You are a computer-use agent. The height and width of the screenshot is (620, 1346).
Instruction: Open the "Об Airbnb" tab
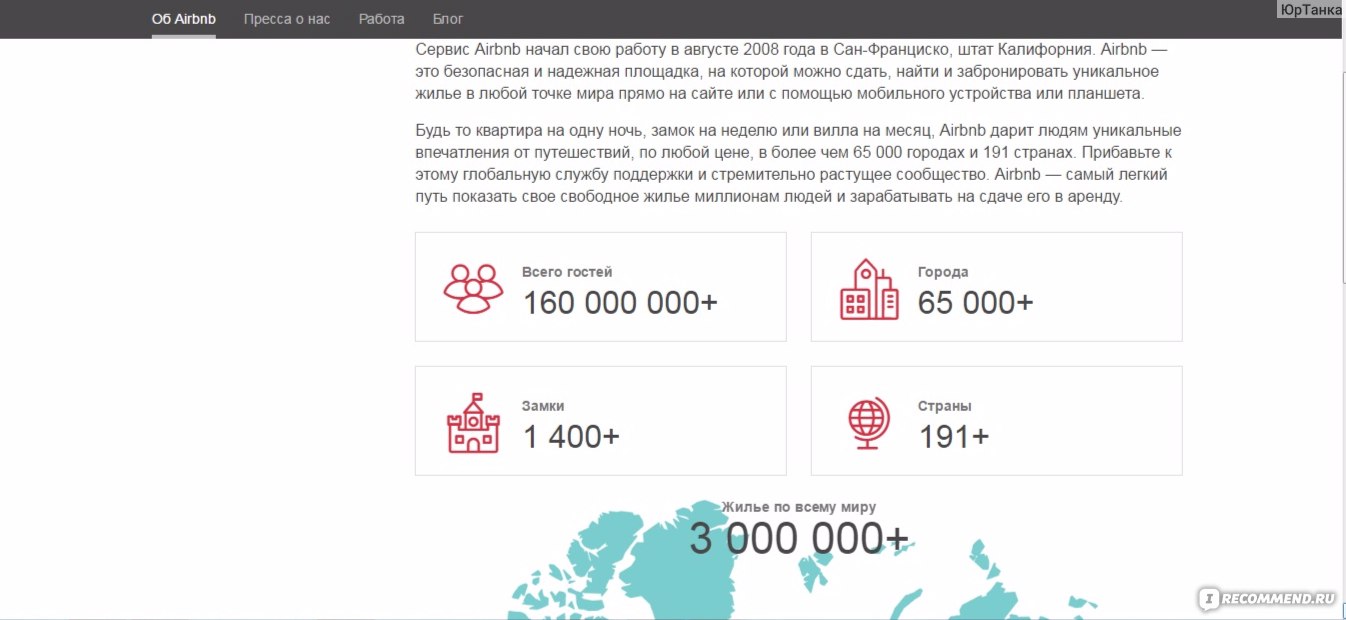184,19
